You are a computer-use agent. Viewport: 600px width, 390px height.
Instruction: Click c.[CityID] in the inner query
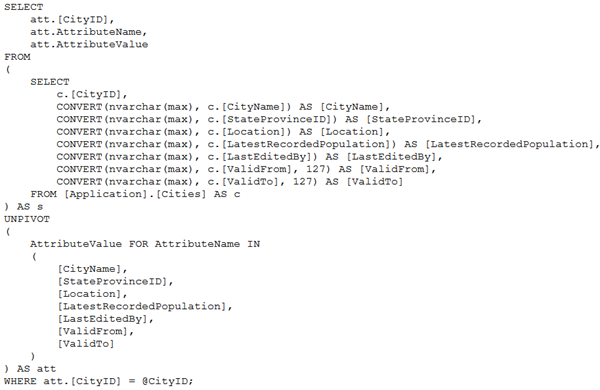[91, 94]
